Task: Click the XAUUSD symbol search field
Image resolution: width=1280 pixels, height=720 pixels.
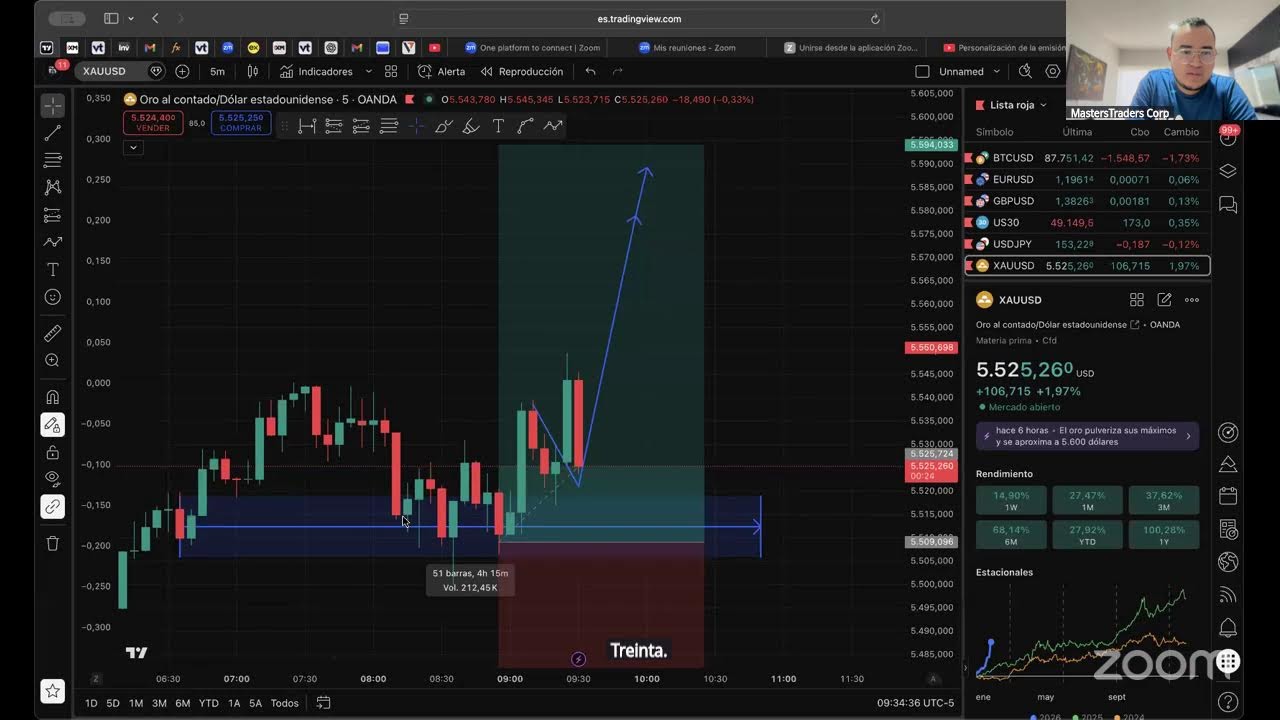Action: pyautogui.click(x=120, y=71)
